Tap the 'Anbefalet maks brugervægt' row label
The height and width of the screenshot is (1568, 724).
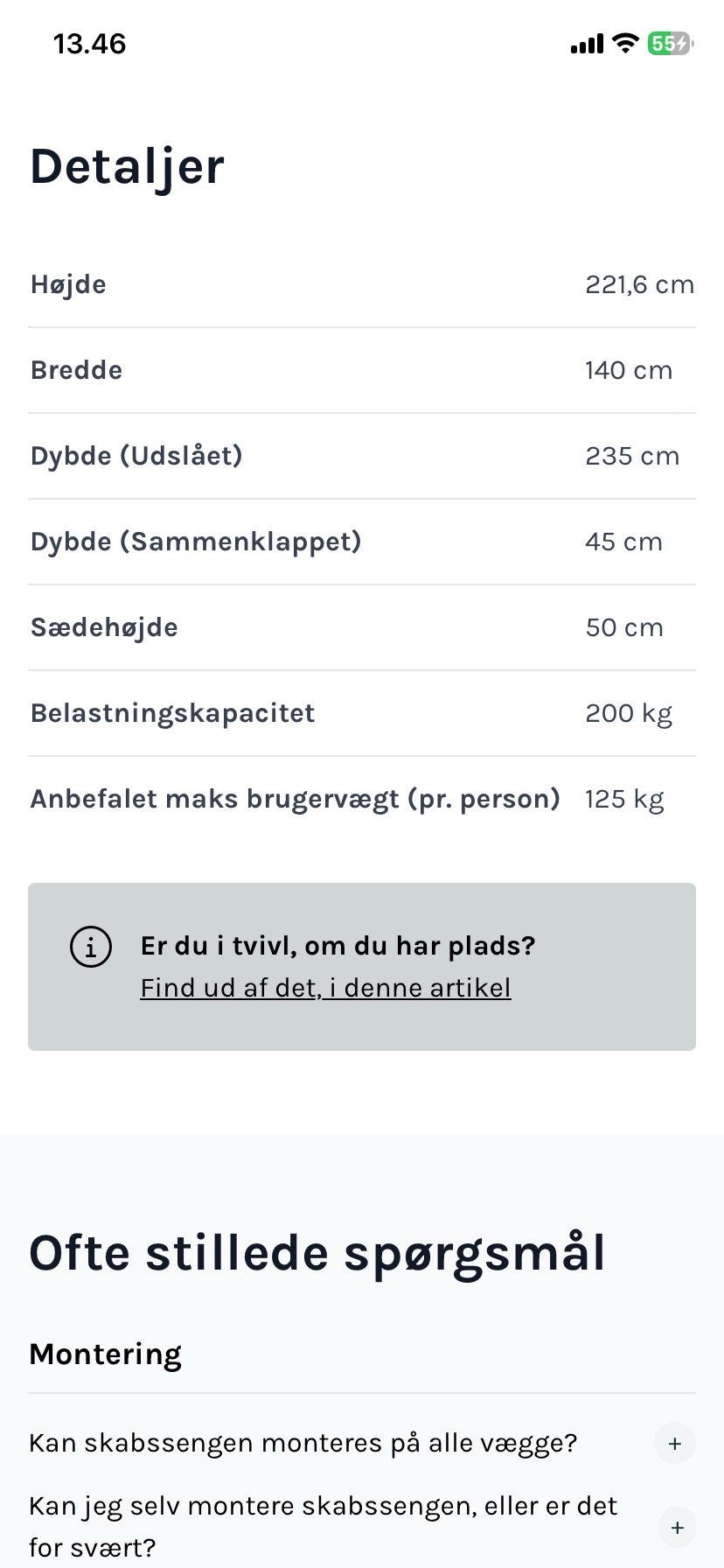pyautogui.click(x=295, y=800)
